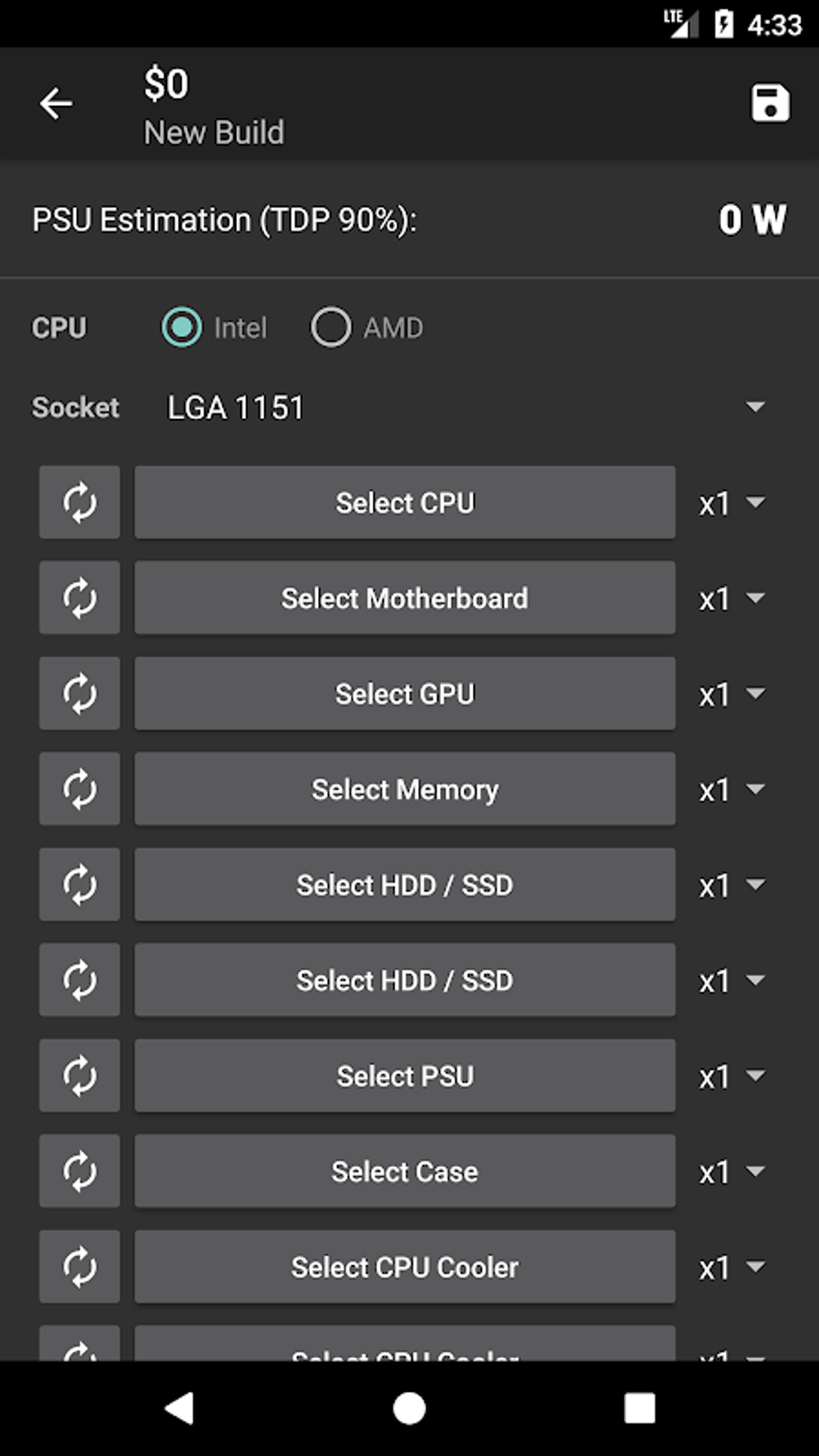This screenshot has height=1456, width=819.
Task: Change quantity for Select PSU row
Action: click(731, 1077)
